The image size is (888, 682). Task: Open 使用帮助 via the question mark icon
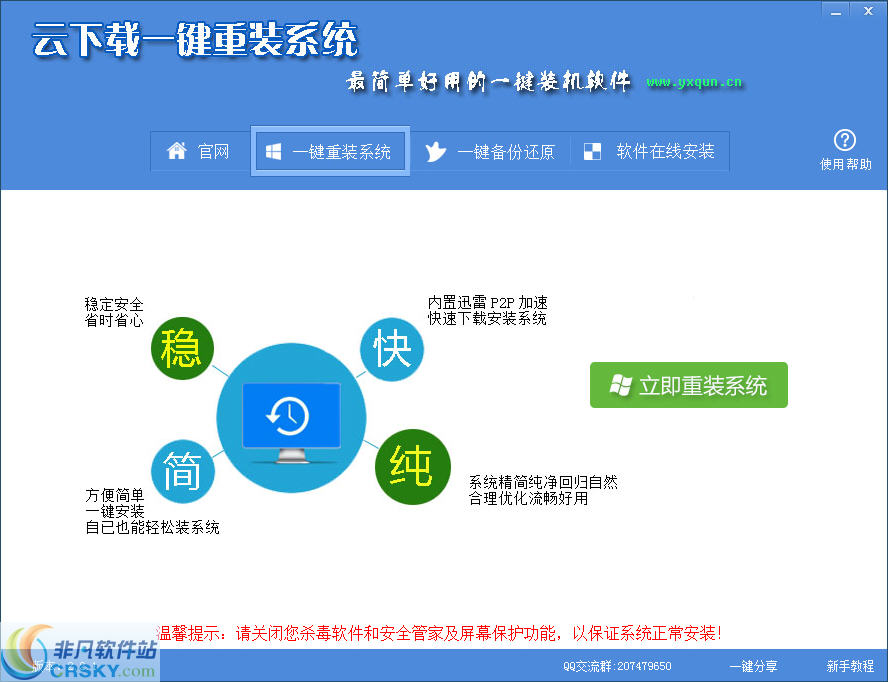pyautogui.click(x=845, y=141)
